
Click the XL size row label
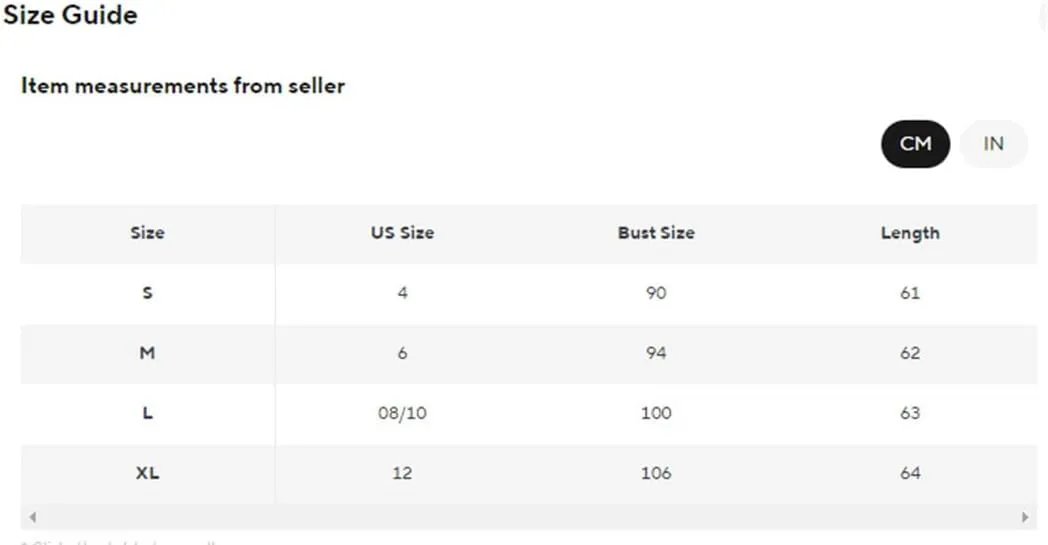point(148,473)
